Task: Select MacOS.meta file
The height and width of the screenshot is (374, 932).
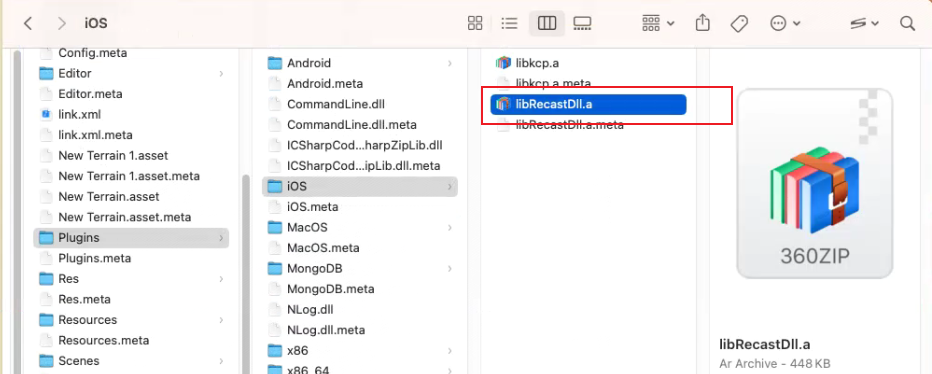Action: click(360, 247)
